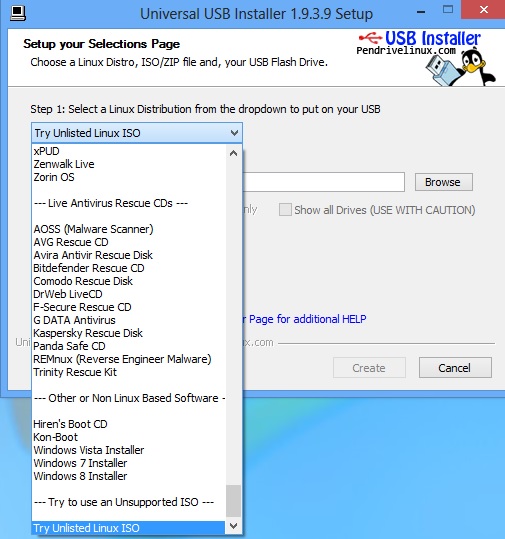Click the ISO file path input field

[x=323, y=182]
